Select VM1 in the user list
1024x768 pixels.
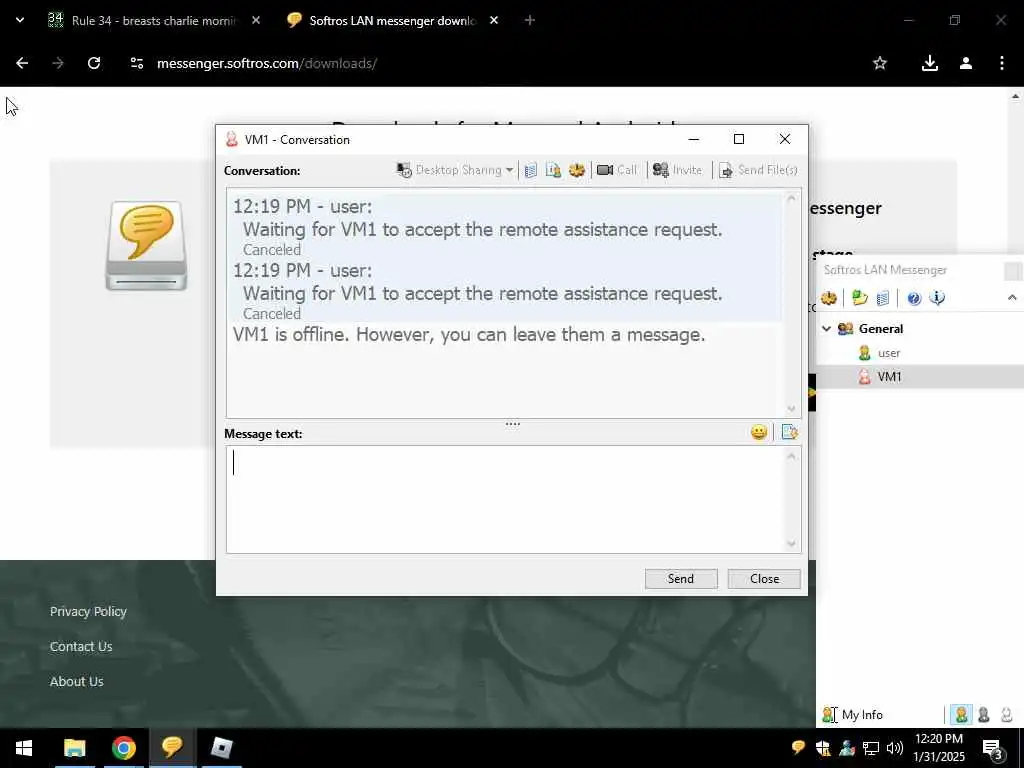pyautogui.click(x=889, y=377)
